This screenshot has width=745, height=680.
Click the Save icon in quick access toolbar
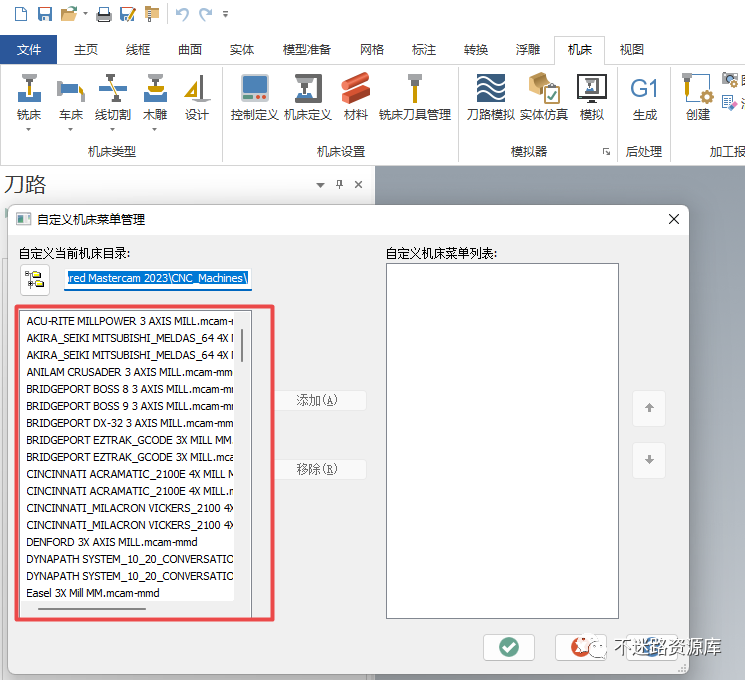45,14
